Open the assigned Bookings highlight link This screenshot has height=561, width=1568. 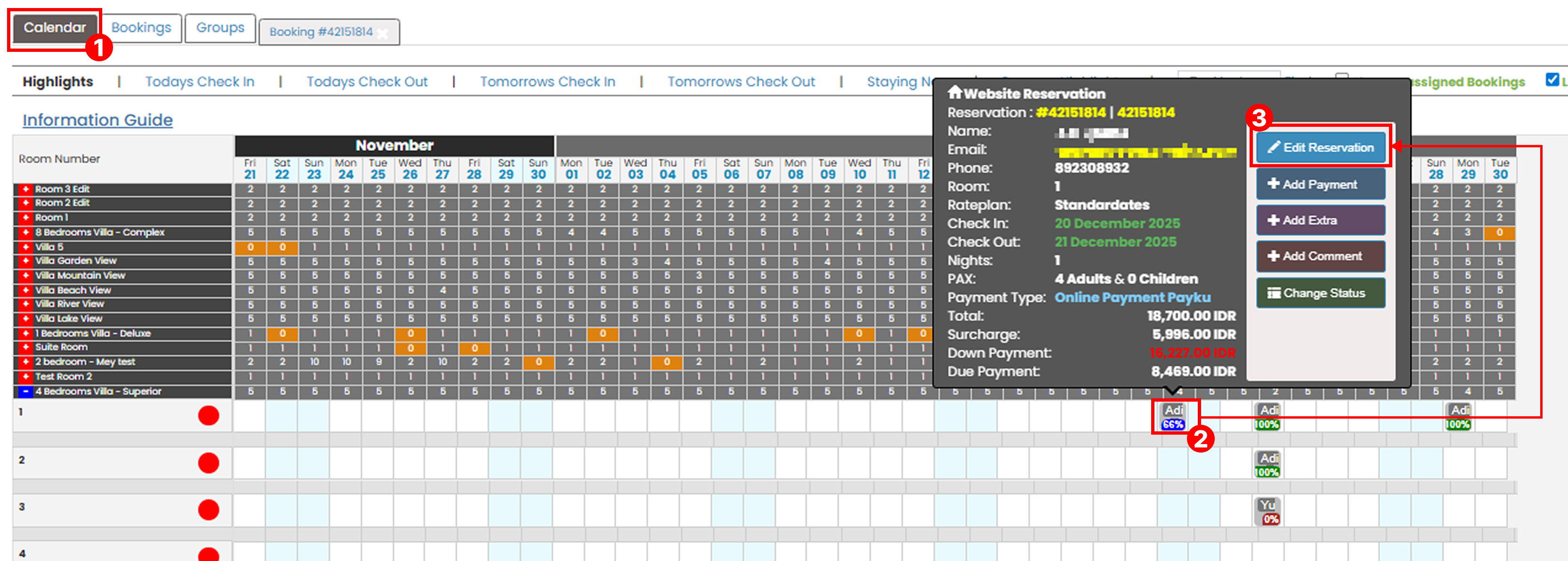pos(1468,82)
